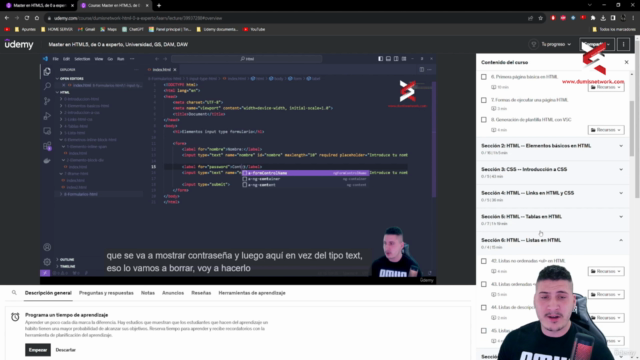Switch to the Reseñas tab

pyautogui.click(x=201, y=293)
